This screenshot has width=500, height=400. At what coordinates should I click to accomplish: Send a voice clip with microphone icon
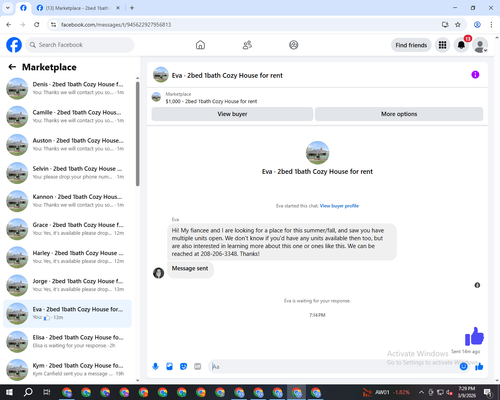pos(155,367)
